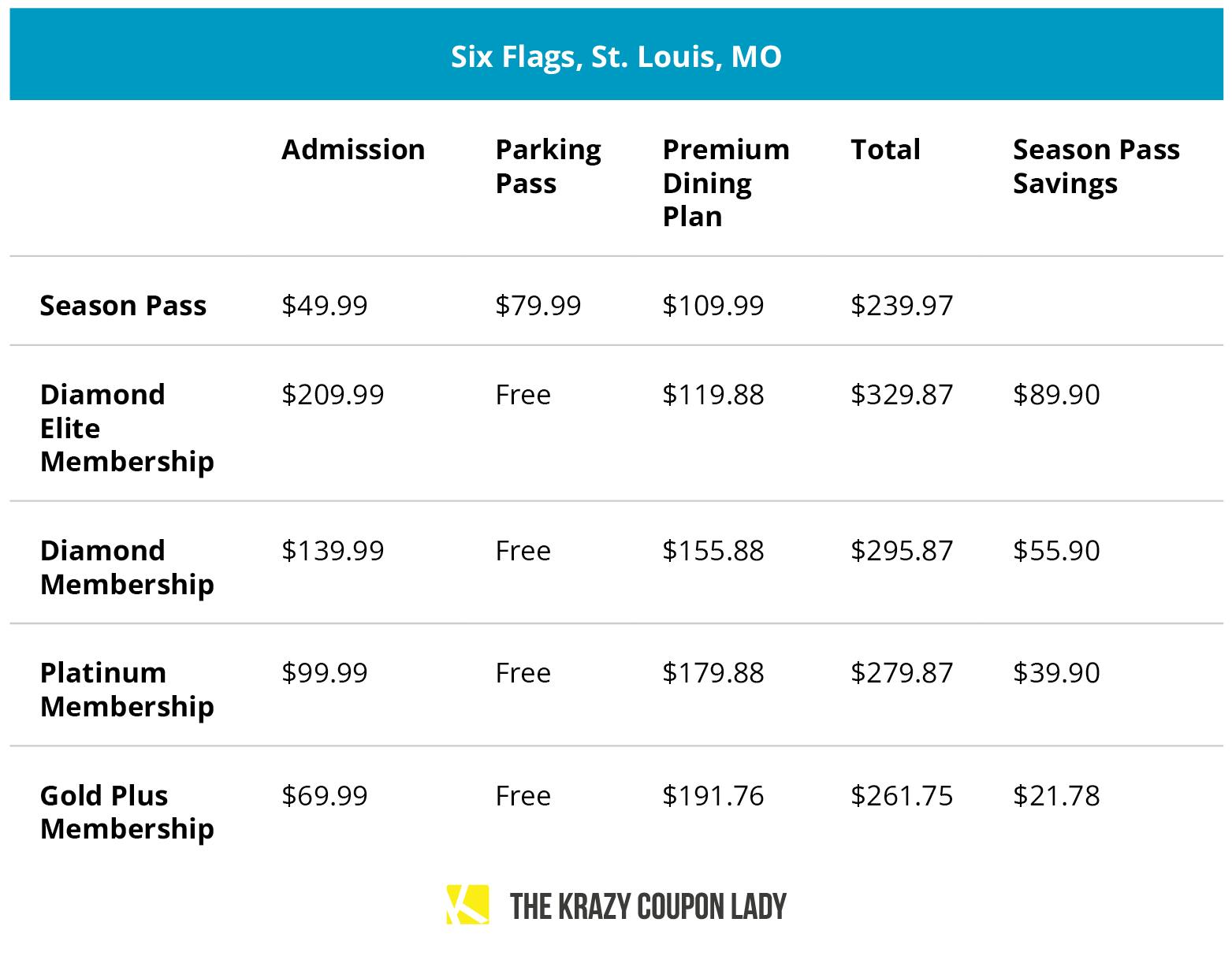Click The Krazy Coupon Lady brand text
The image size is (1232, 967).
648,907
